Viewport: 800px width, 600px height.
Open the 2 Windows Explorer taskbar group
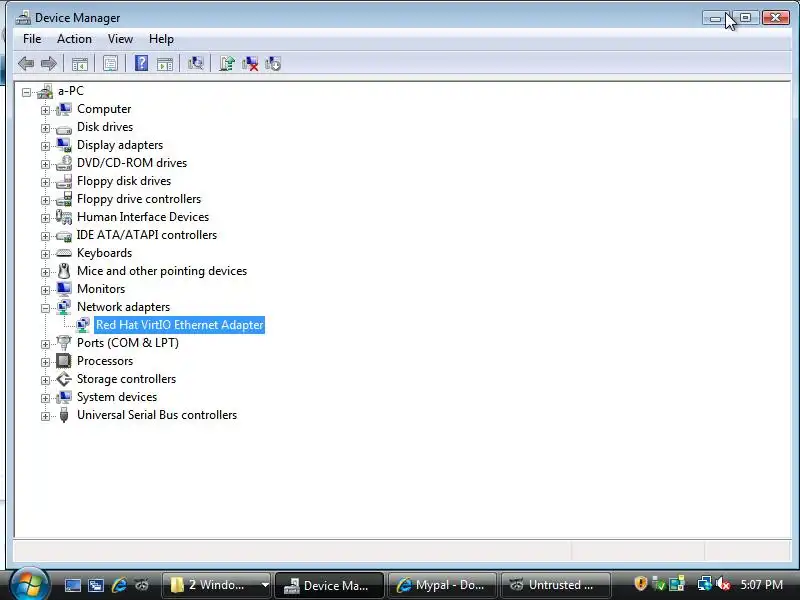click(219, 585)
